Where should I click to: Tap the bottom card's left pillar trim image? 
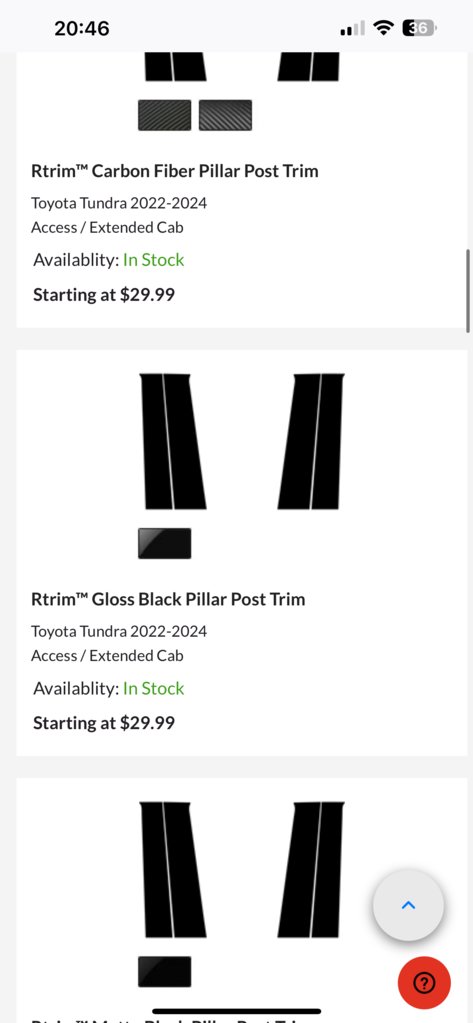(173, 870)
